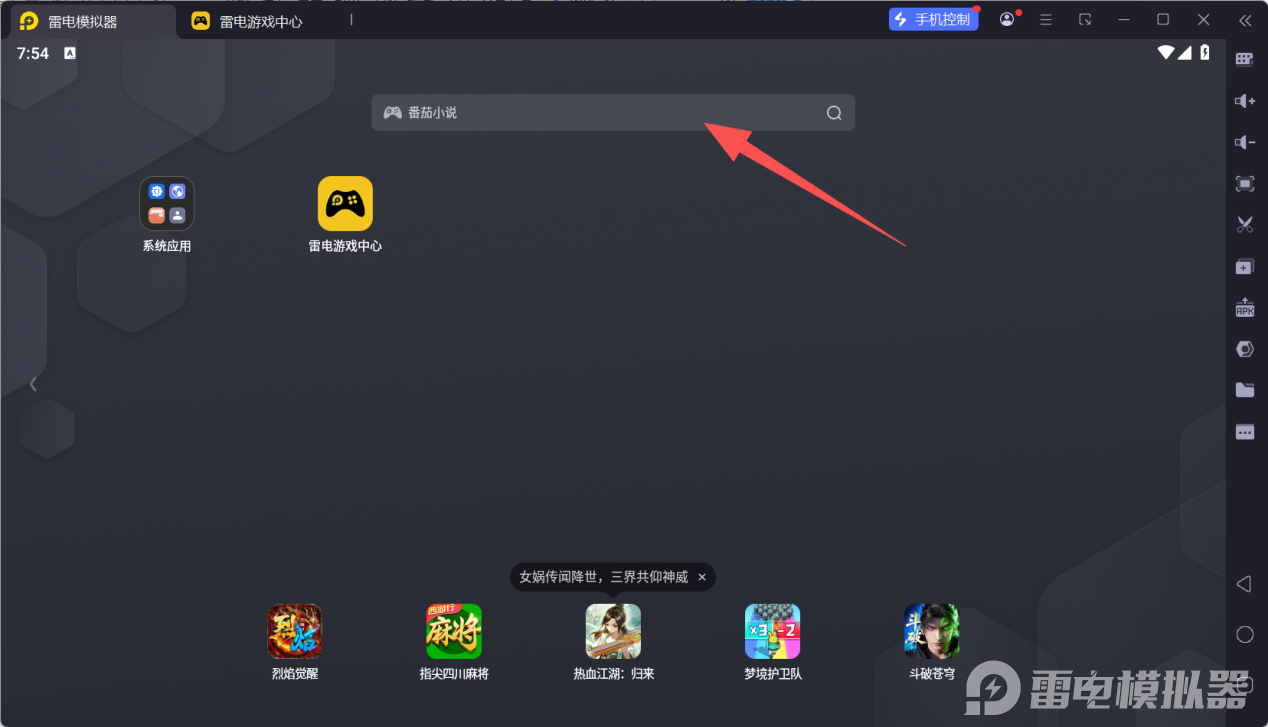This screenshot has width=1268, height=727.
Task: Launch 雷电游戏中心 app on home screen
Action: 345,204
